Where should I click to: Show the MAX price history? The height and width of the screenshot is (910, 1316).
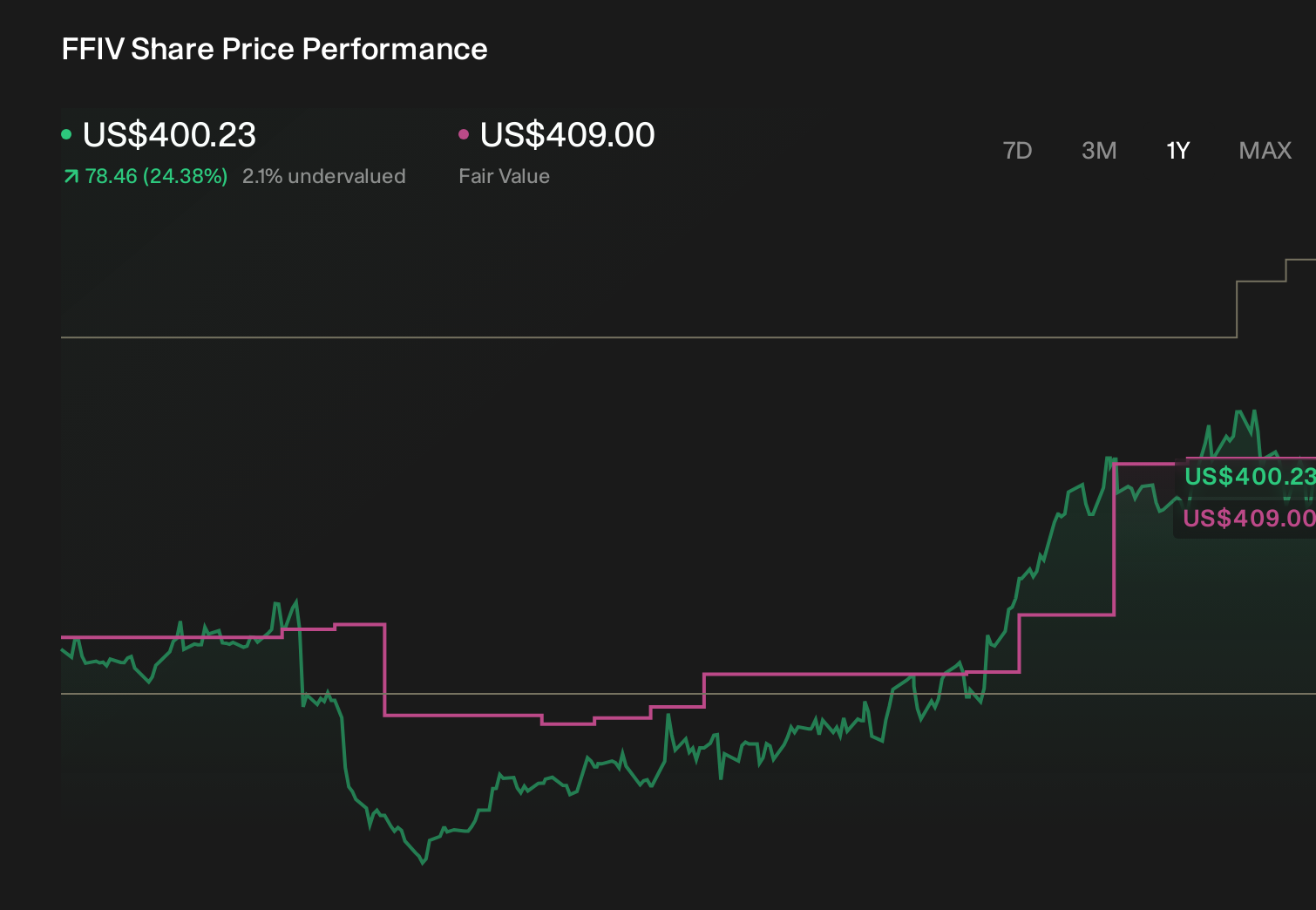click(1265, 151)
